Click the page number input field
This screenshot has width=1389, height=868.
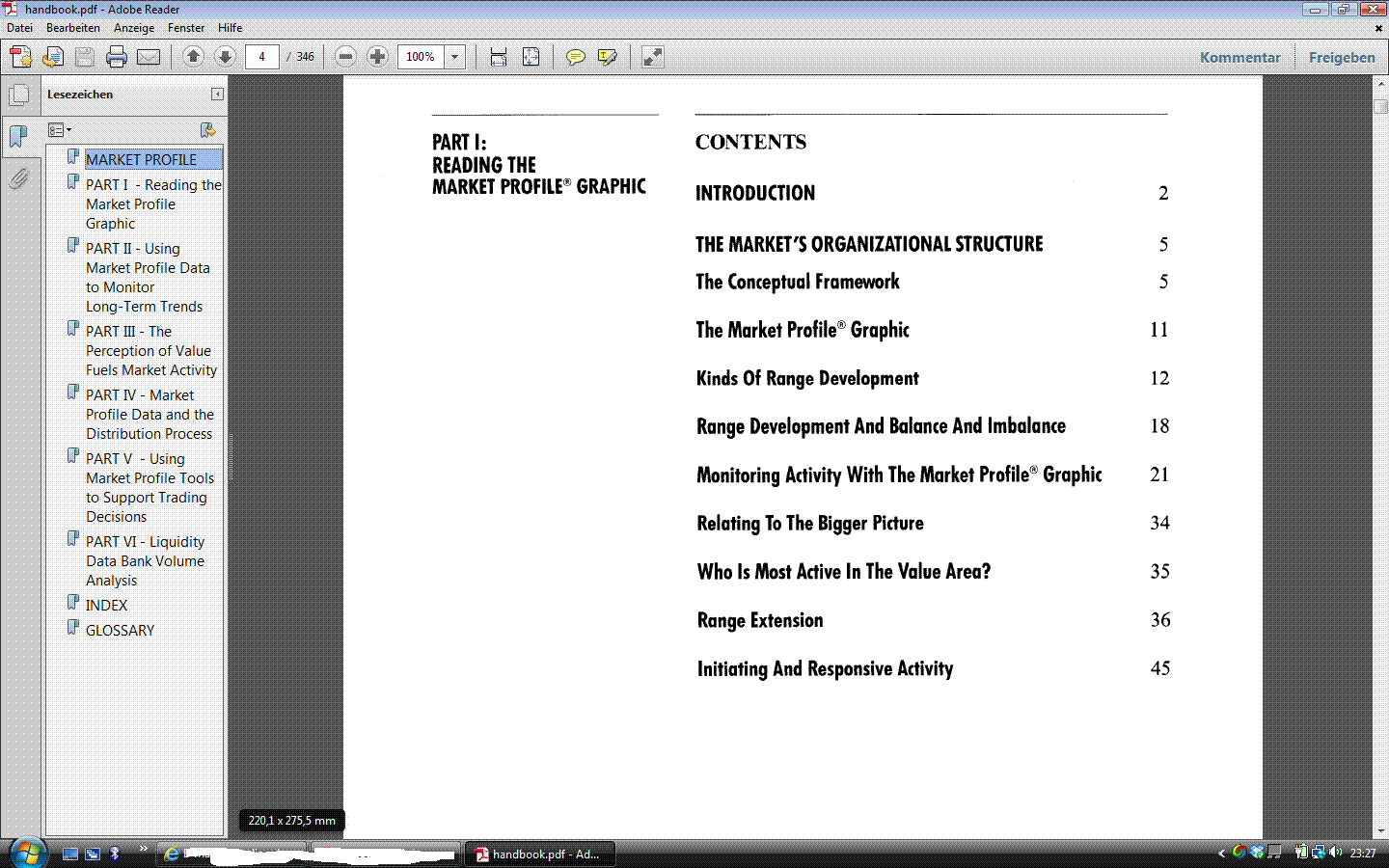(x=261, y=57)
